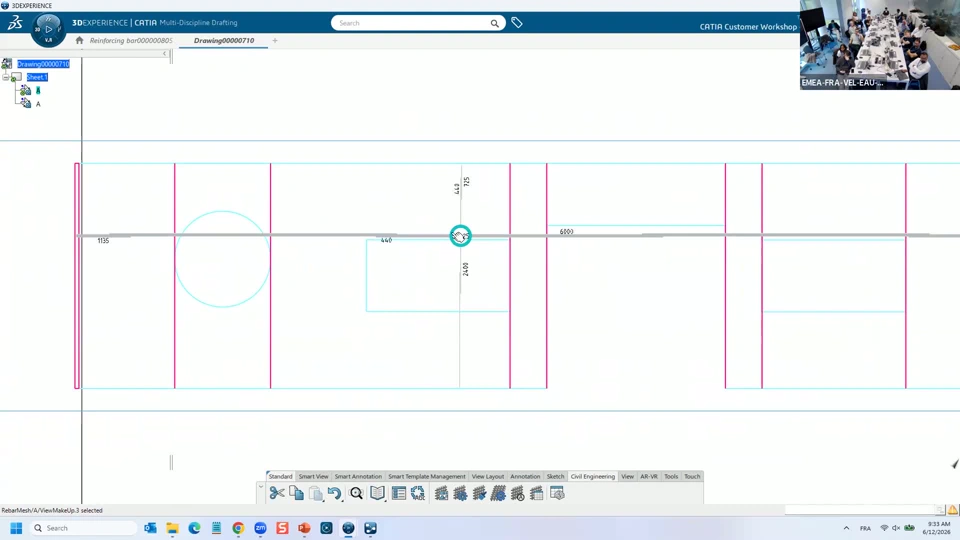Open File Explorer from the taskbar
960x540 pixels.
point(172,528)
